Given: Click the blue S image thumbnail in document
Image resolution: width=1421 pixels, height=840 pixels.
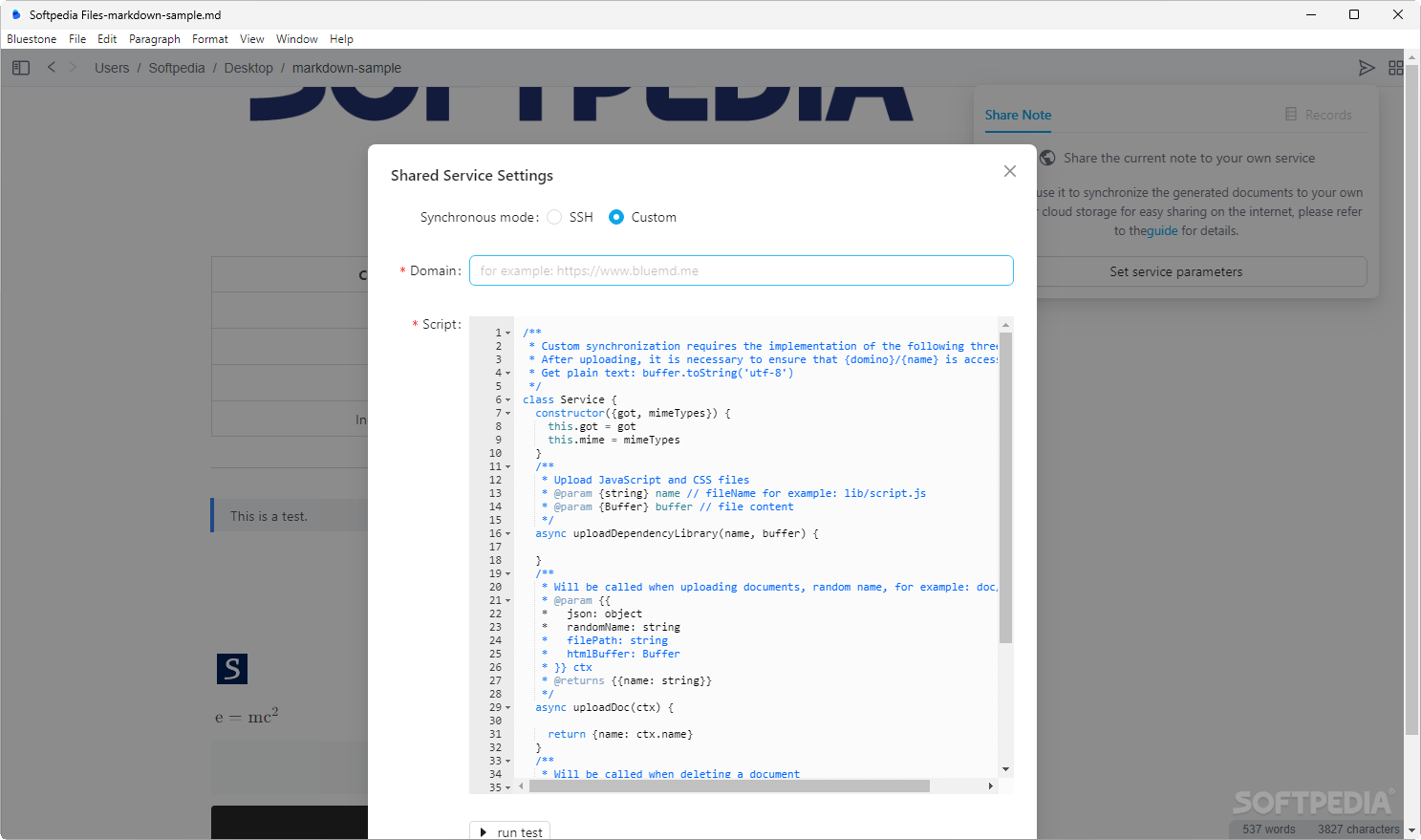Looking at the screenshot, I should [x=232, y=669].
